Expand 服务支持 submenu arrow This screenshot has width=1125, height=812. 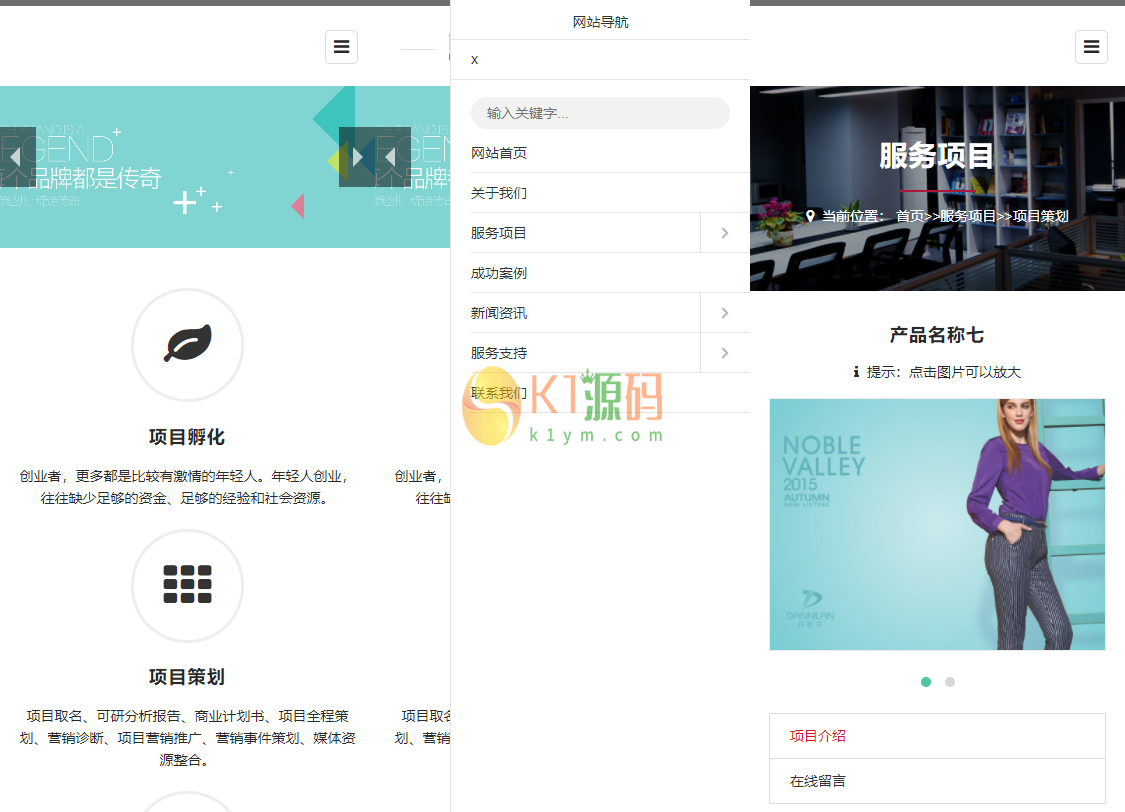click(x=725, y=353)
